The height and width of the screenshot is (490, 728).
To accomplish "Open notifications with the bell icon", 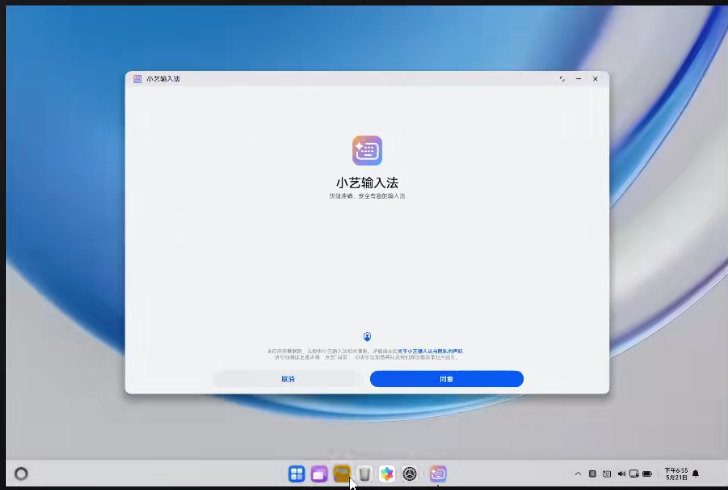I will pyautogui.click(x=696, y=474).
